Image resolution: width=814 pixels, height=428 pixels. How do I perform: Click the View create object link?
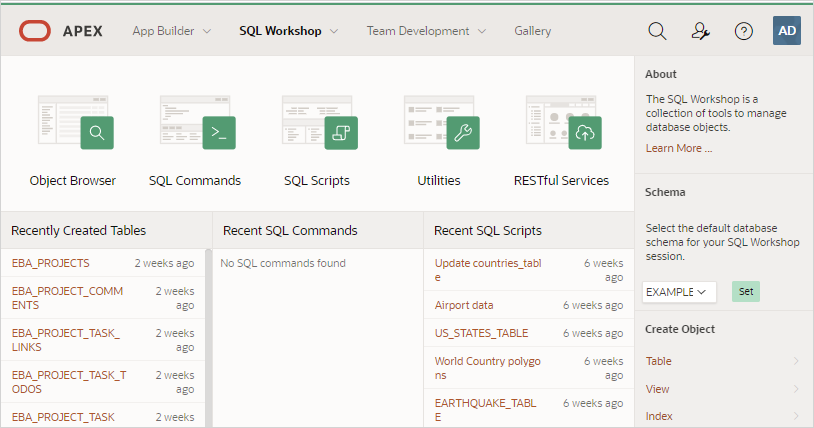pyautogui.click(x=657, y=389)
